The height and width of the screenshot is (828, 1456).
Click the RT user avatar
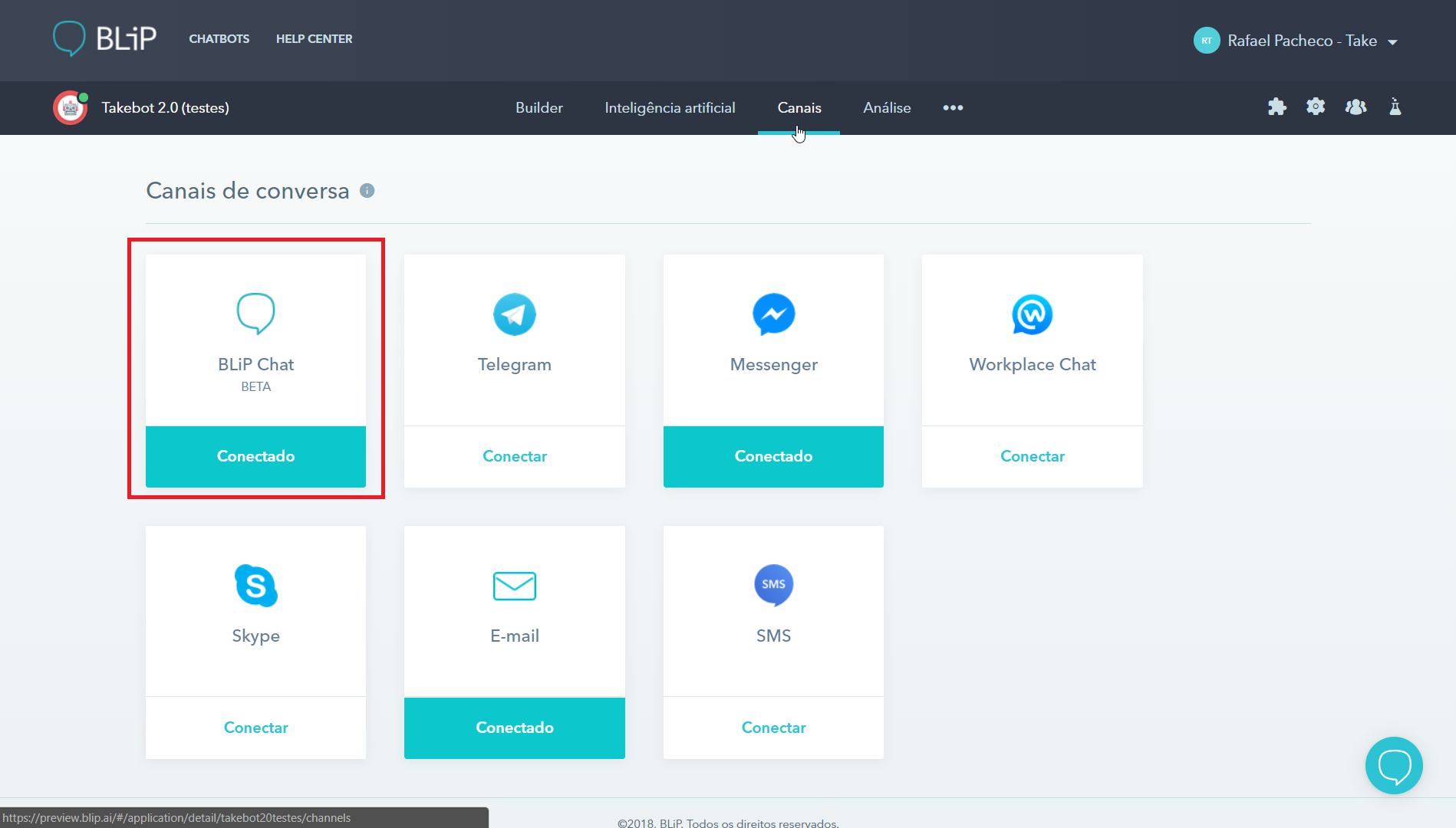(x=1207, y=41)
